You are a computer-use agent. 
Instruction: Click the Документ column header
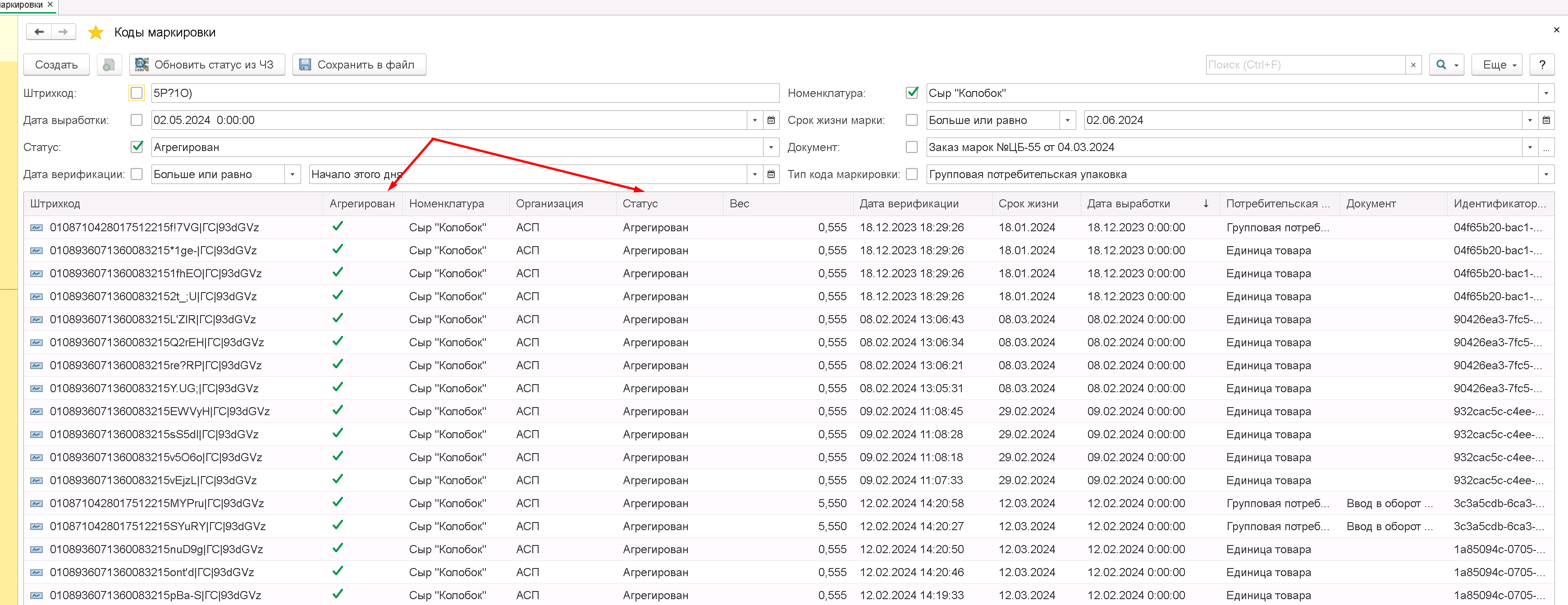tap(1393, 203)
